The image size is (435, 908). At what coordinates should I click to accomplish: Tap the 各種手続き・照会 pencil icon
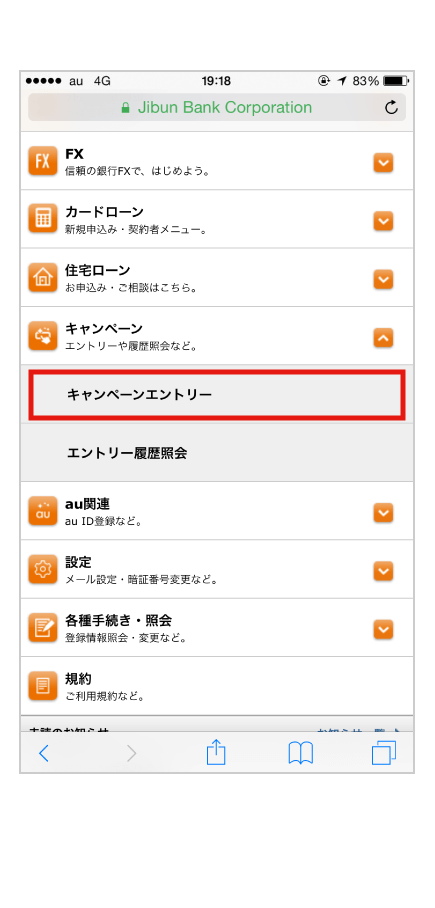pos(43,628)
